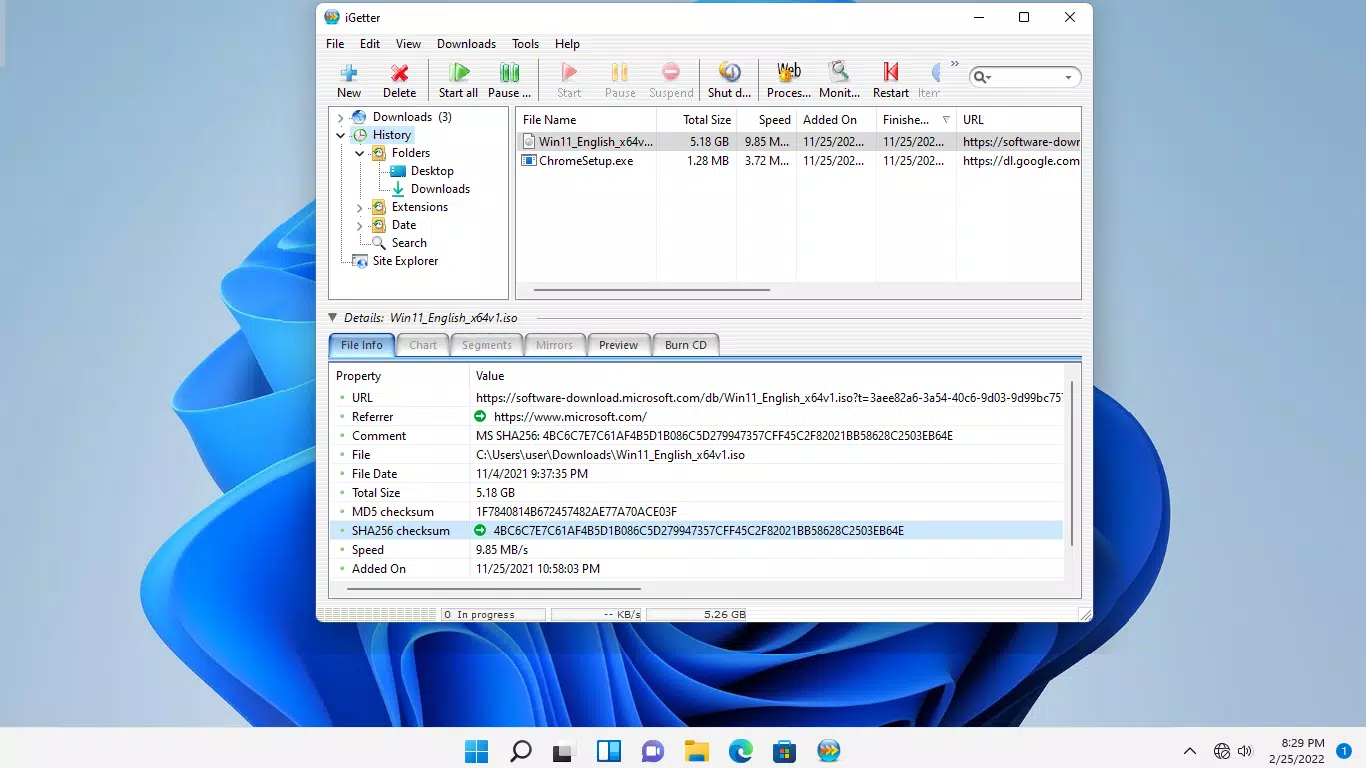The image size is (1366, 768).
Task: Select the Downloads folder under Folders
Action: 440,189
